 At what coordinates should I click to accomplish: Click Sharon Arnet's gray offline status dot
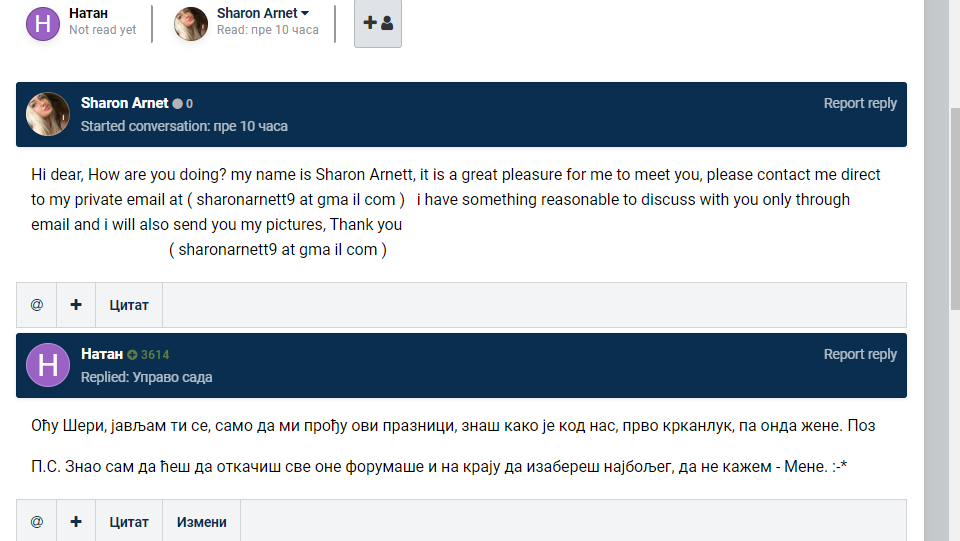coord(178,104)
